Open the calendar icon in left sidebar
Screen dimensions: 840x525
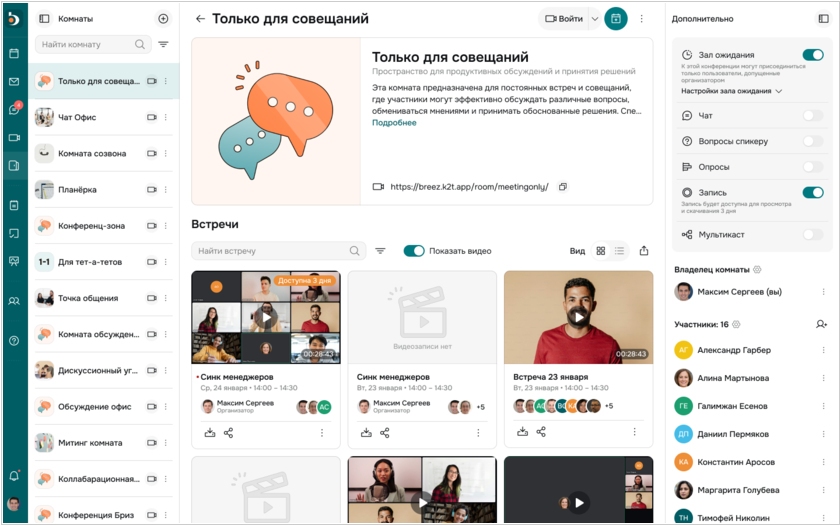coord(14,53)
